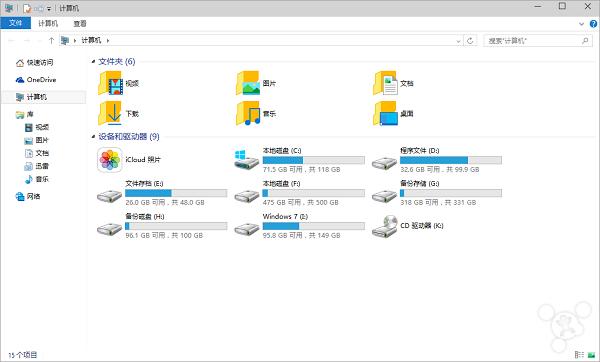
Task: Open the 下载 downloads folder icon
Action: [111, 113]
